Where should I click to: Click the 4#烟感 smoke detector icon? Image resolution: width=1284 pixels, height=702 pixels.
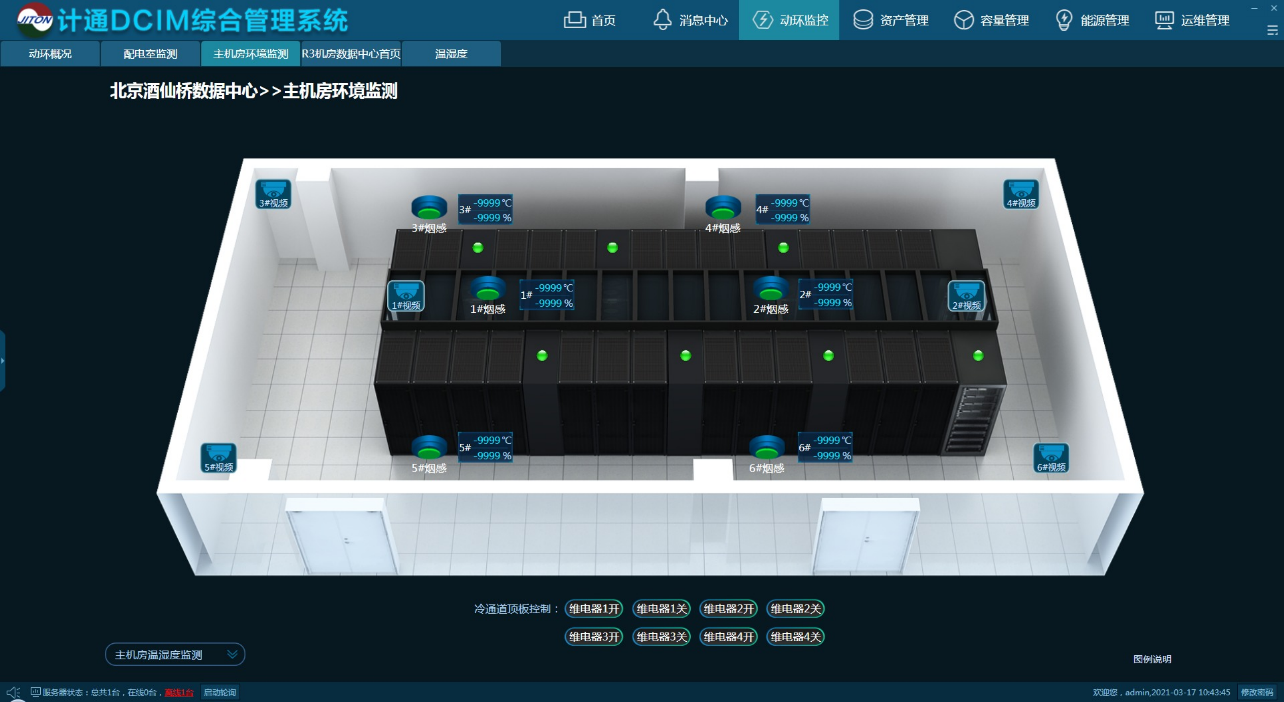723,208
